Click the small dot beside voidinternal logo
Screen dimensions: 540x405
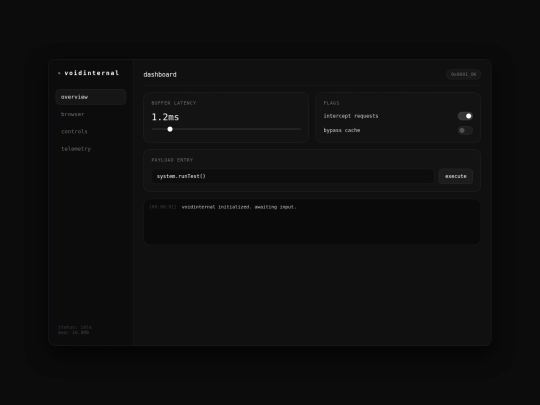click(x=59, y=73)
